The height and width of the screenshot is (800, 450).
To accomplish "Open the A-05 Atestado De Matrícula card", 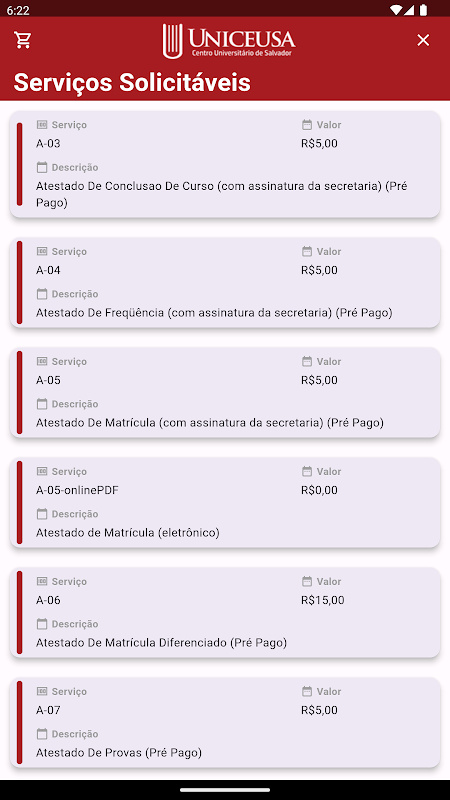I will [225, 392].
